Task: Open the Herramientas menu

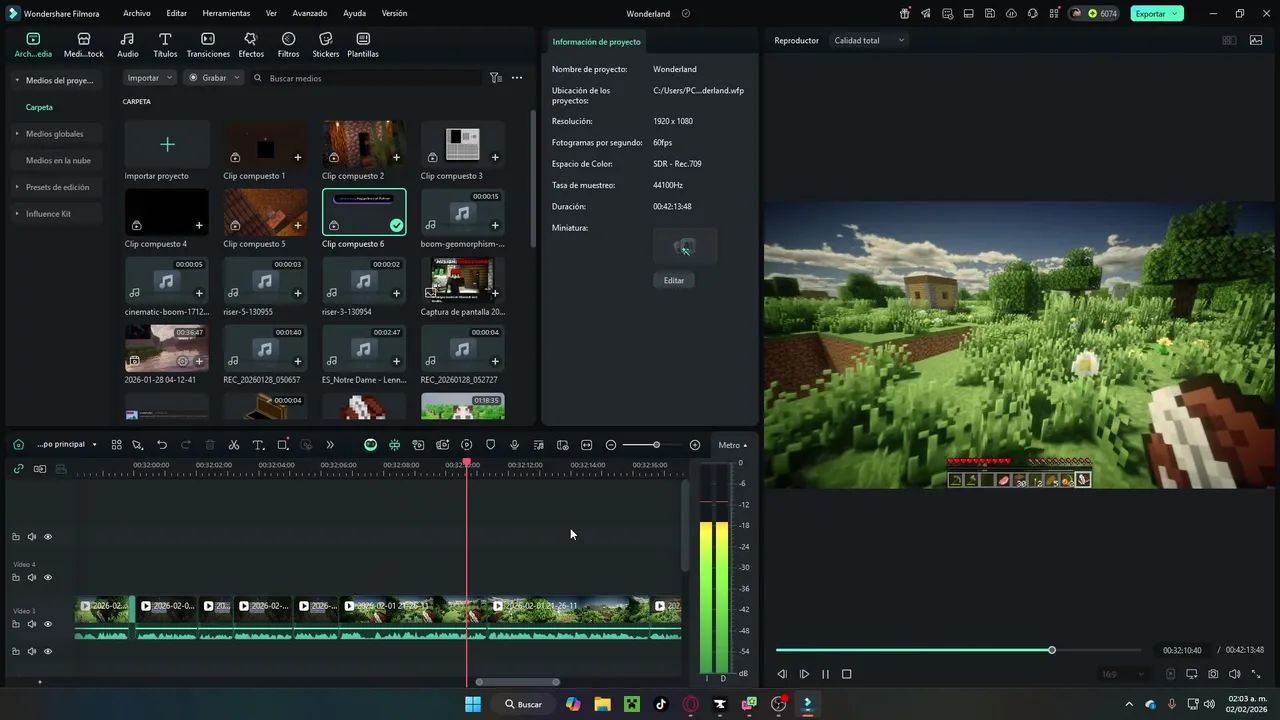Action: pos(226,14)
